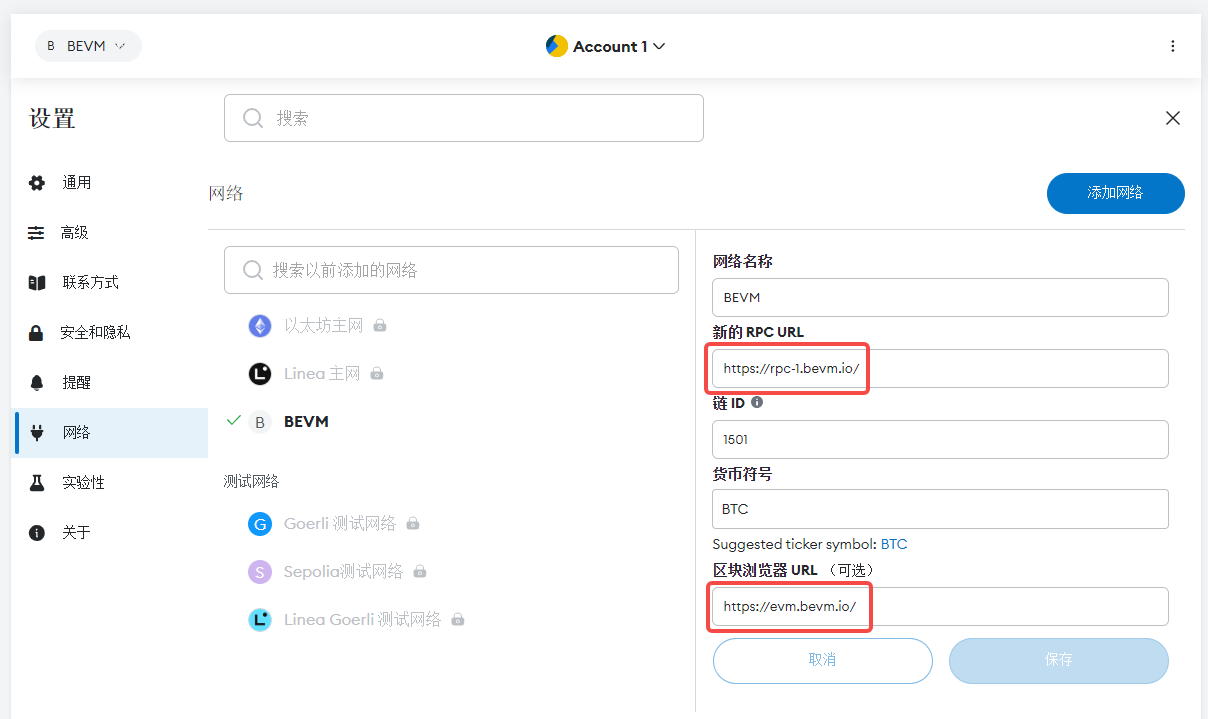Click the magnifier icon in settings search
The image size is (1208, 719).
253,118
